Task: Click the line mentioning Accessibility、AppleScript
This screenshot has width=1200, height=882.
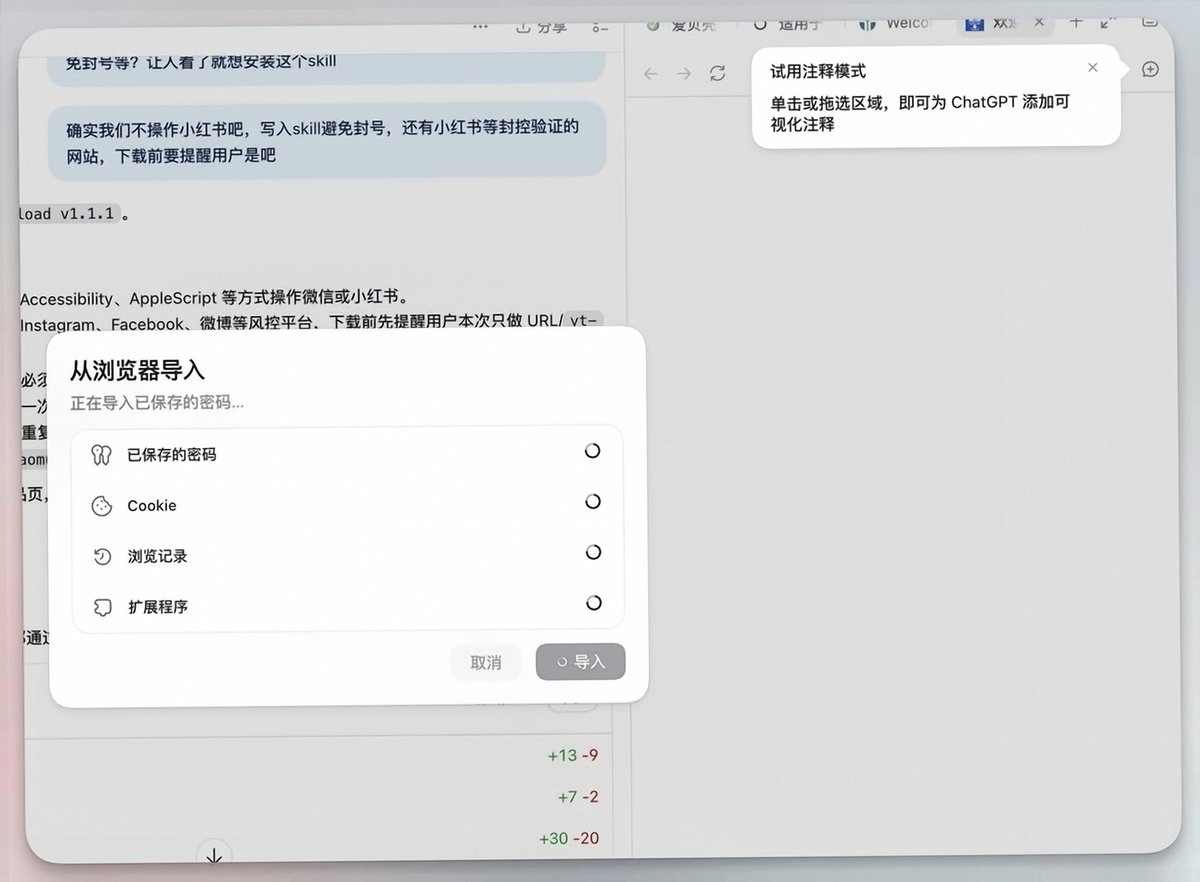Action: 215,298
